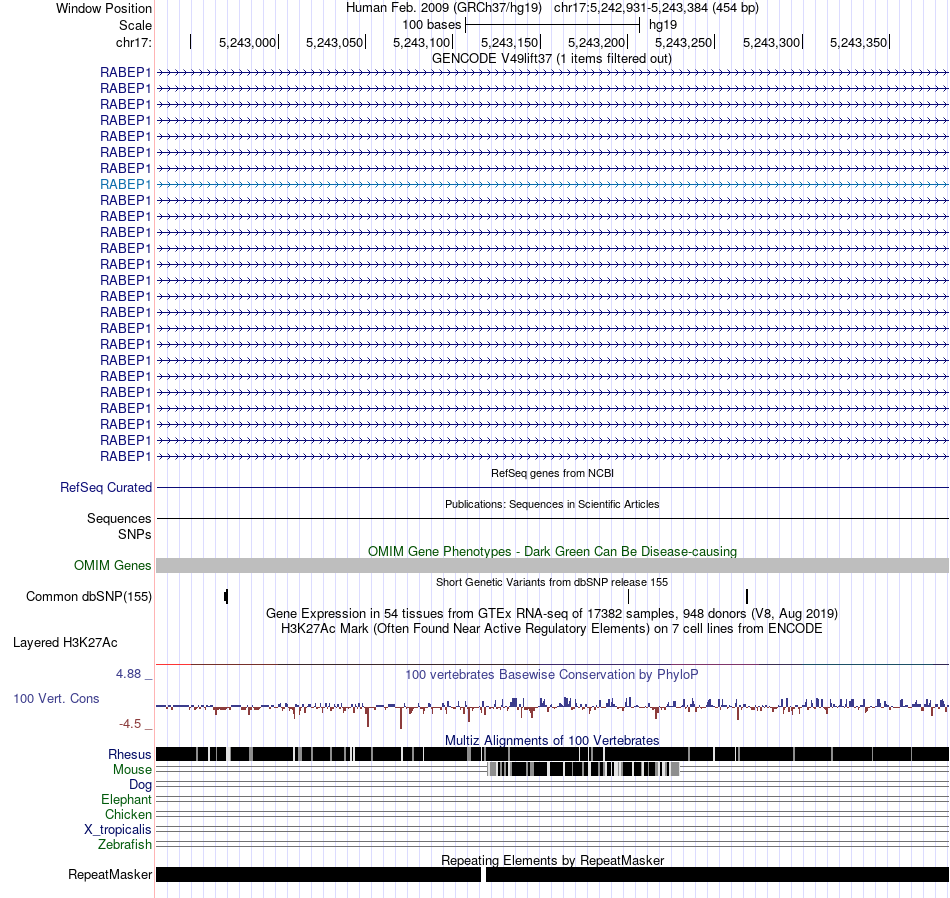Open 'Publications: Sequences in Scientific Articles' title
The width and height of the screenshot is (950, 898).
pos(552,504)
